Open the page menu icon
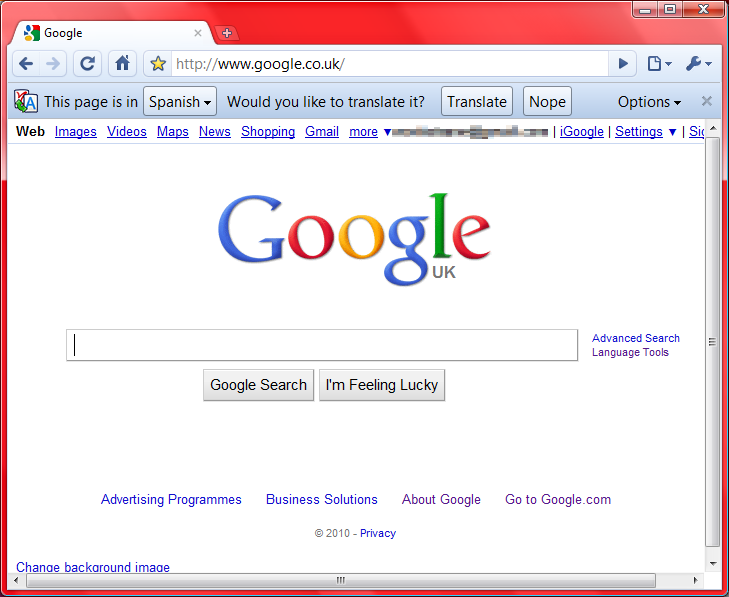Screen dimensions: 729x597 point(659,63)
